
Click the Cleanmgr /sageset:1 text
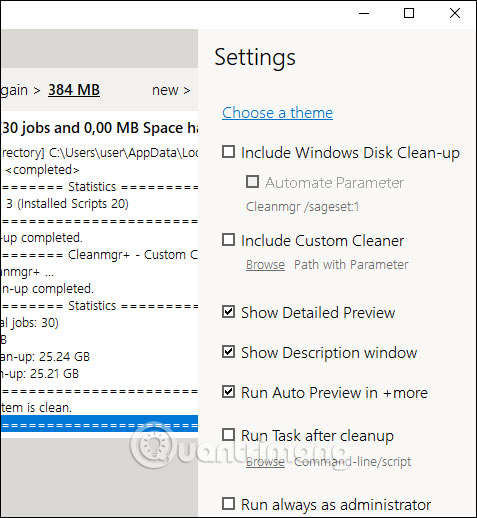(303, 207)
